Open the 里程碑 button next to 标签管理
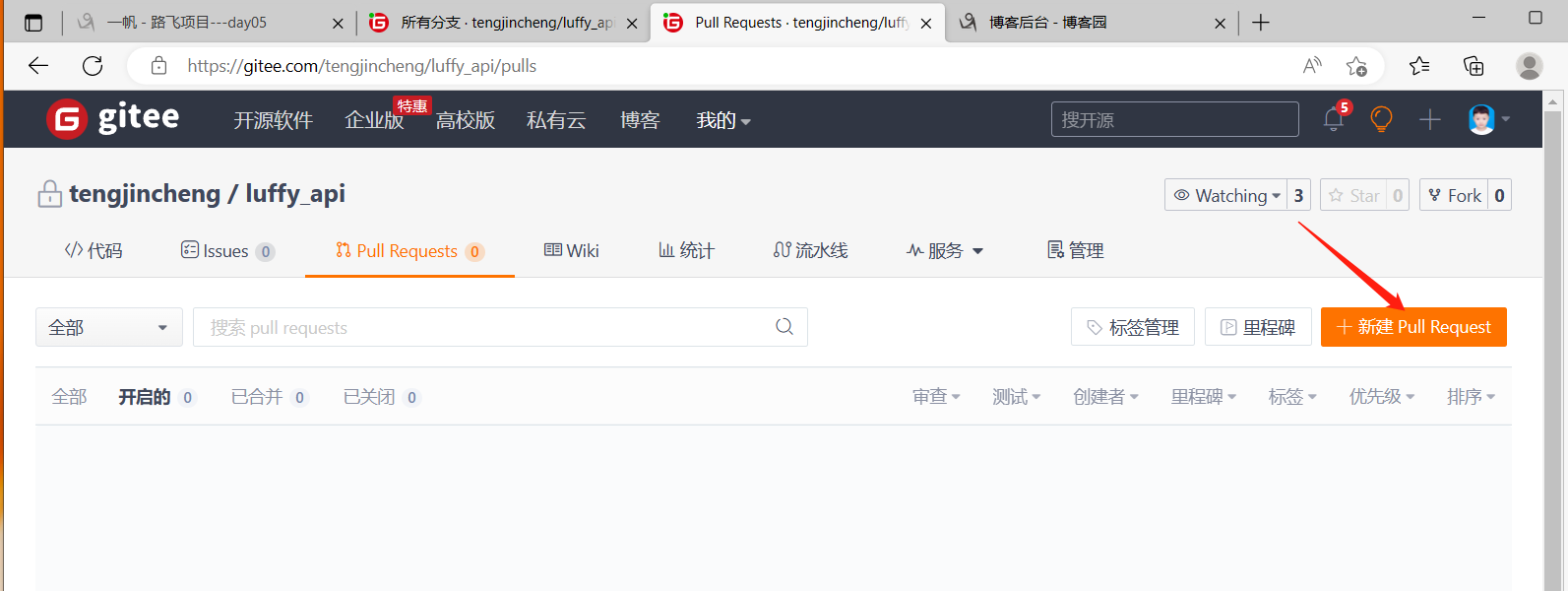The width and height of the screenshot is (1568, 591). click(x=1258, y=327)
